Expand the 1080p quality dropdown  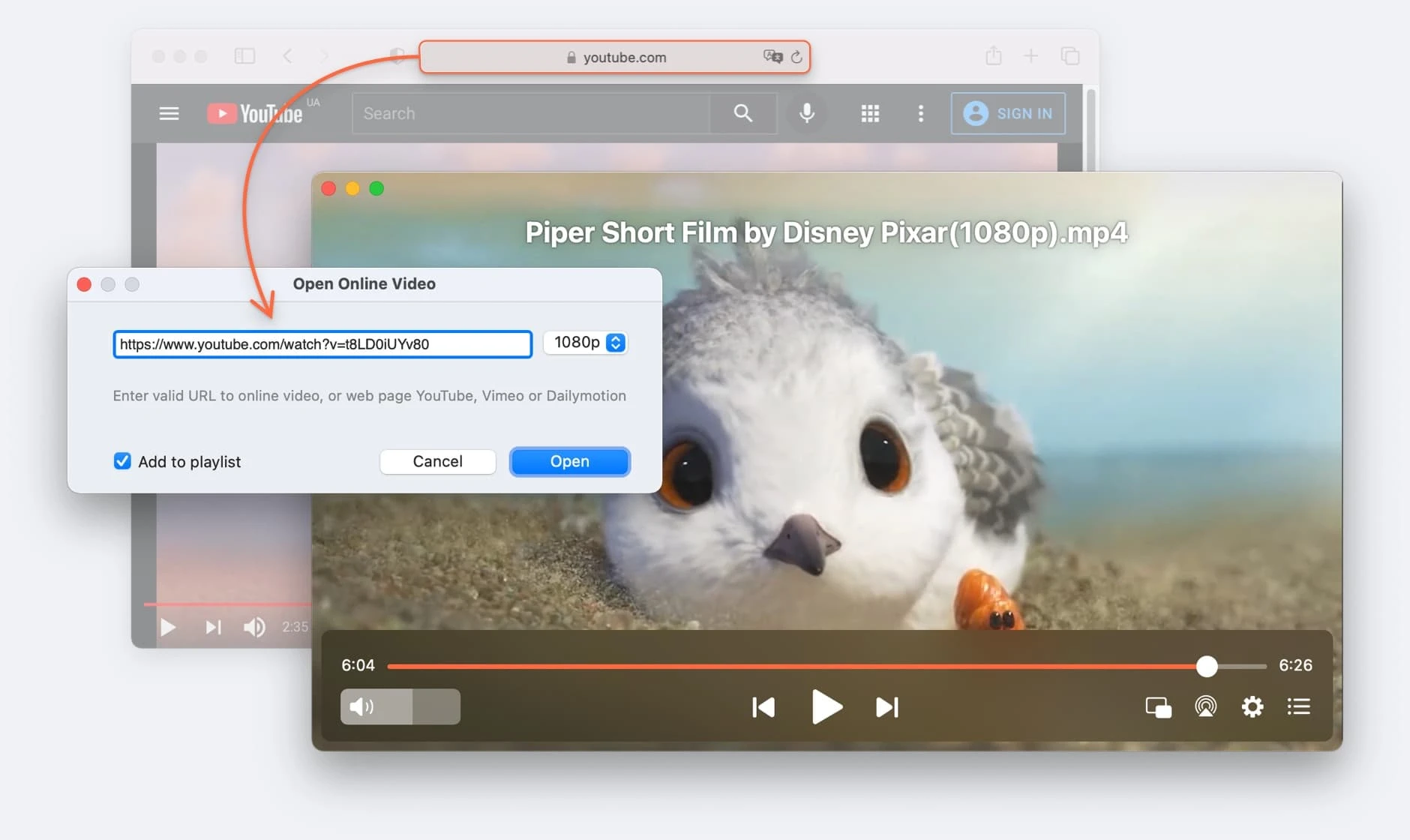(615, 343)
